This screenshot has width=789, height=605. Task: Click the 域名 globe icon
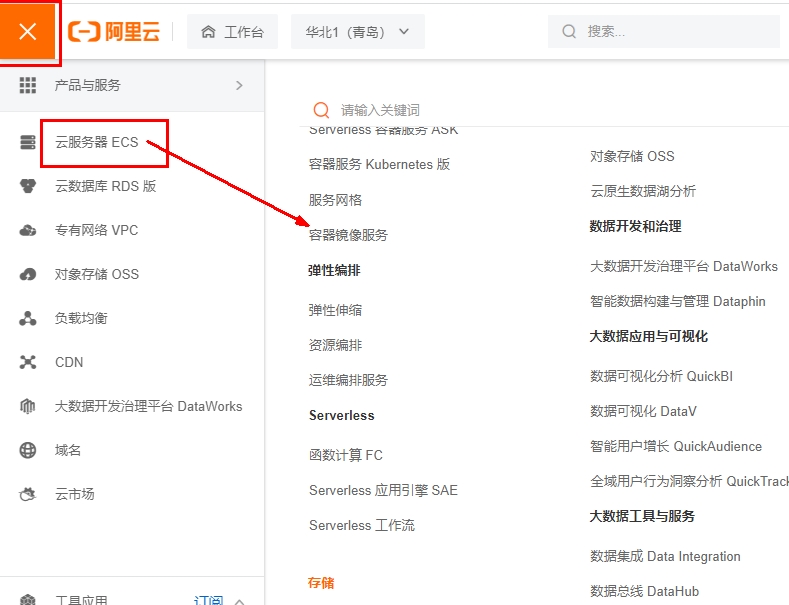point(28,450)
